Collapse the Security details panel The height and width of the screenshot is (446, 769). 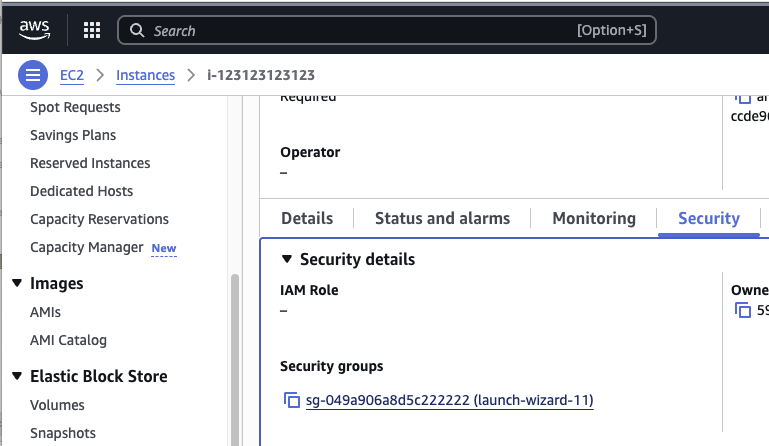286,260
